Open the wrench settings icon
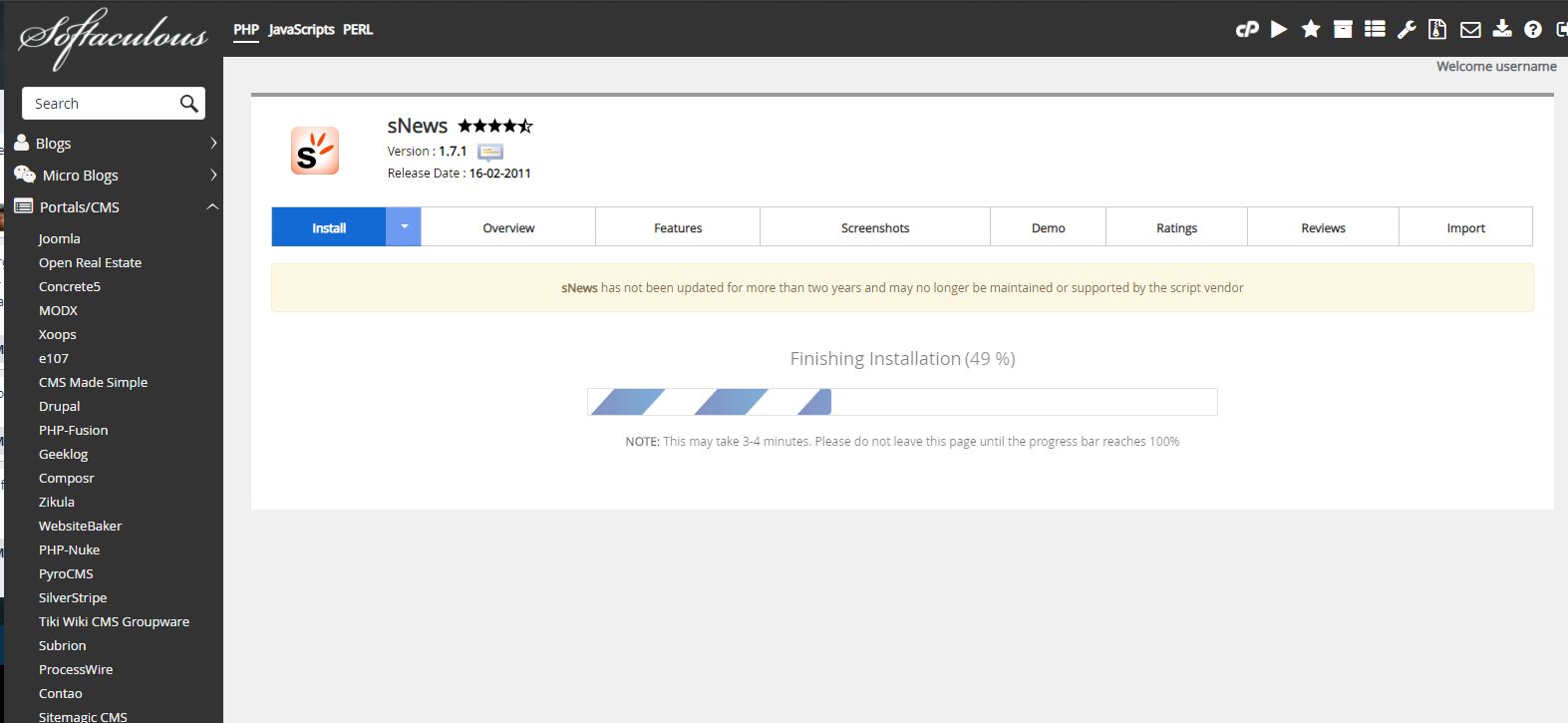Screen dimensions: 1568x723 1407,29
